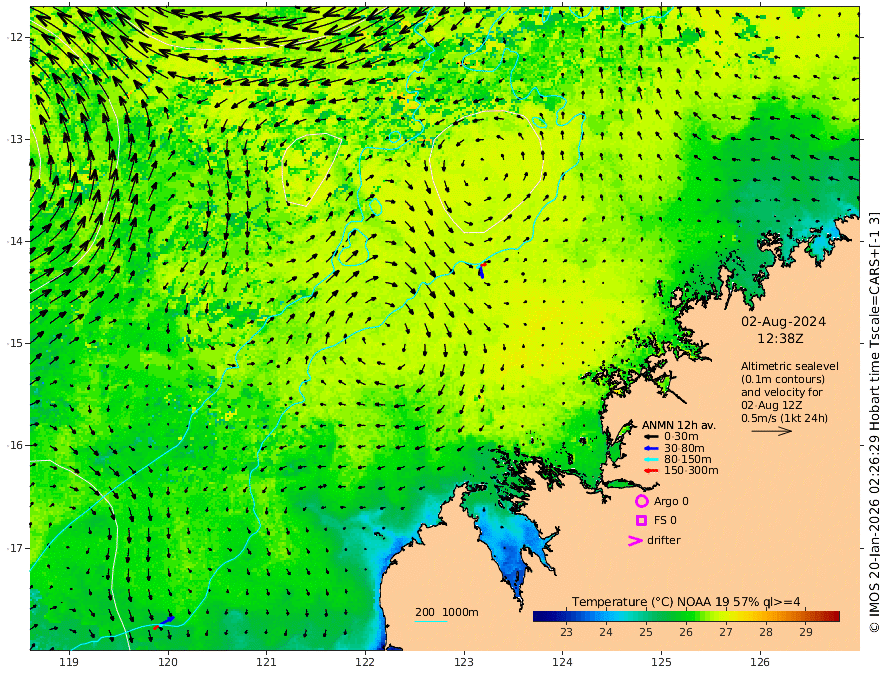880x680 pixels.
Task: Click the green middle of temperature colorbar
Action: (686, 617)
